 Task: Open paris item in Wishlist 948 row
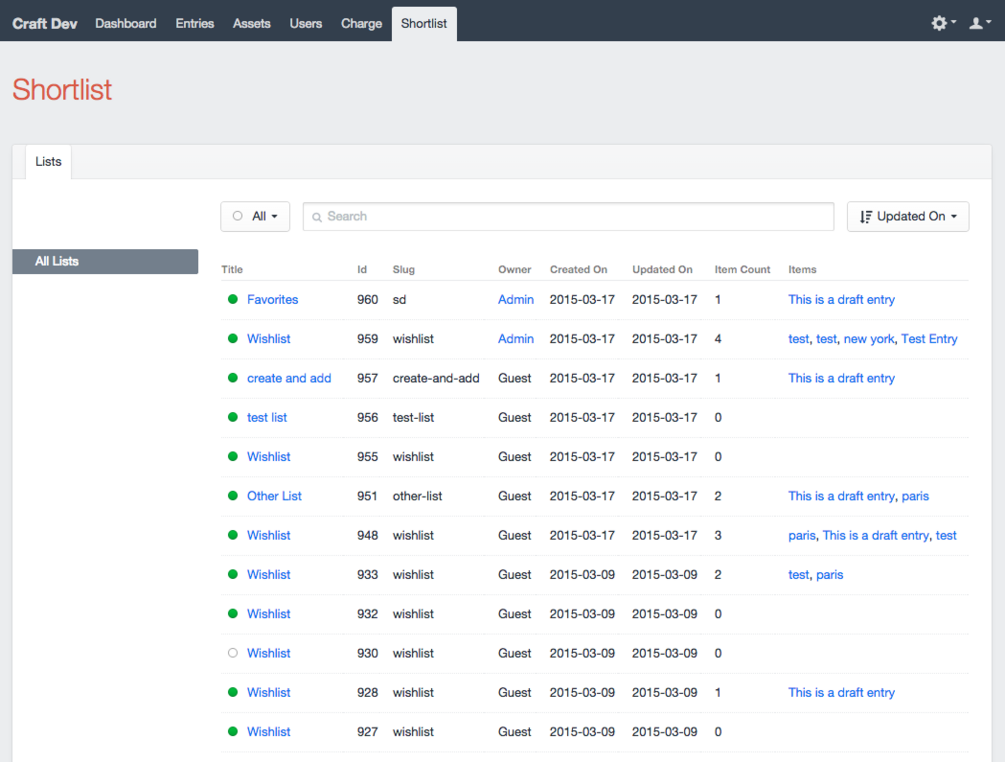(x=802, y=535)
